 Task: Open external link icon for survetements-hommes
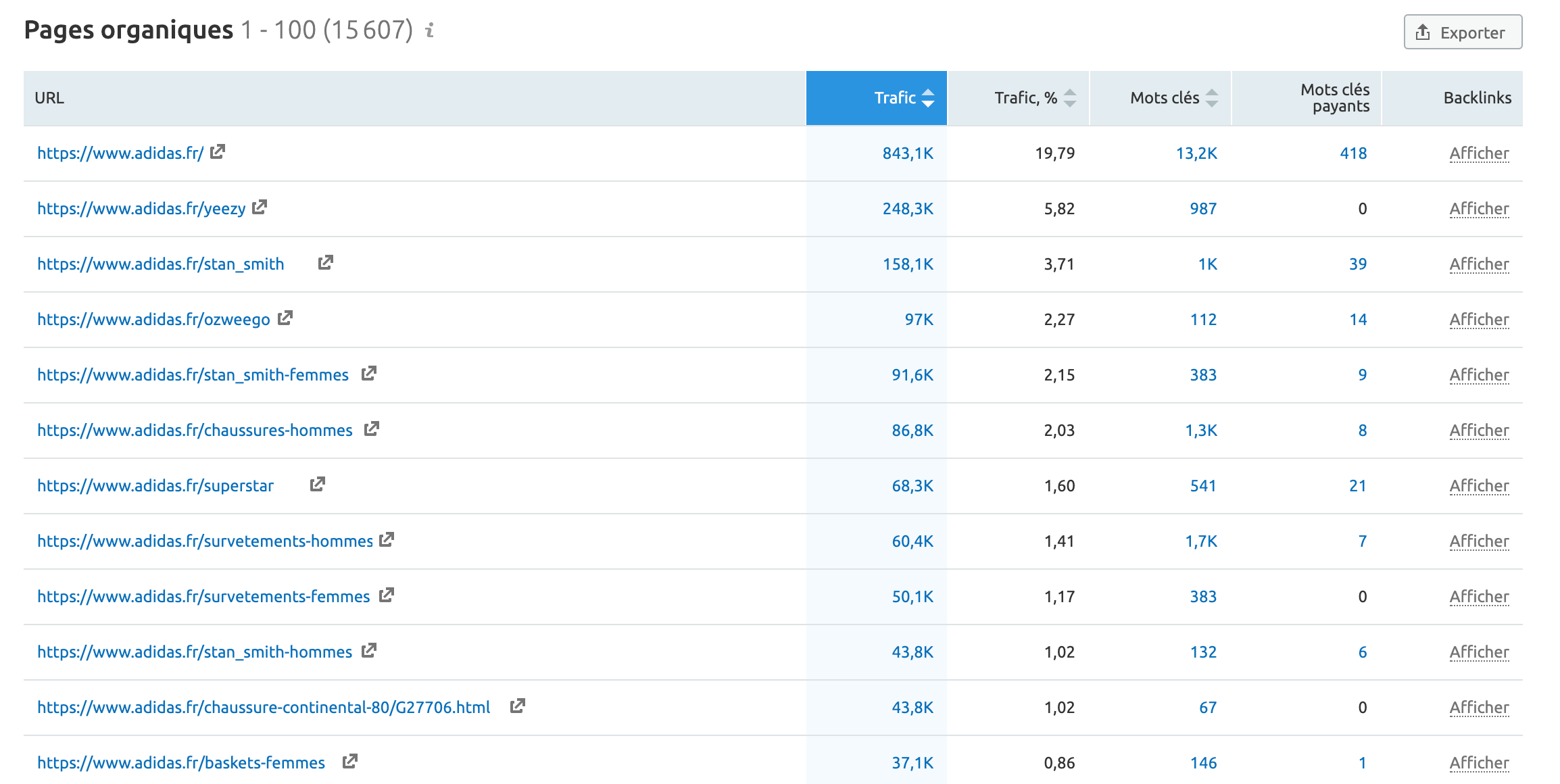(387, 539)
